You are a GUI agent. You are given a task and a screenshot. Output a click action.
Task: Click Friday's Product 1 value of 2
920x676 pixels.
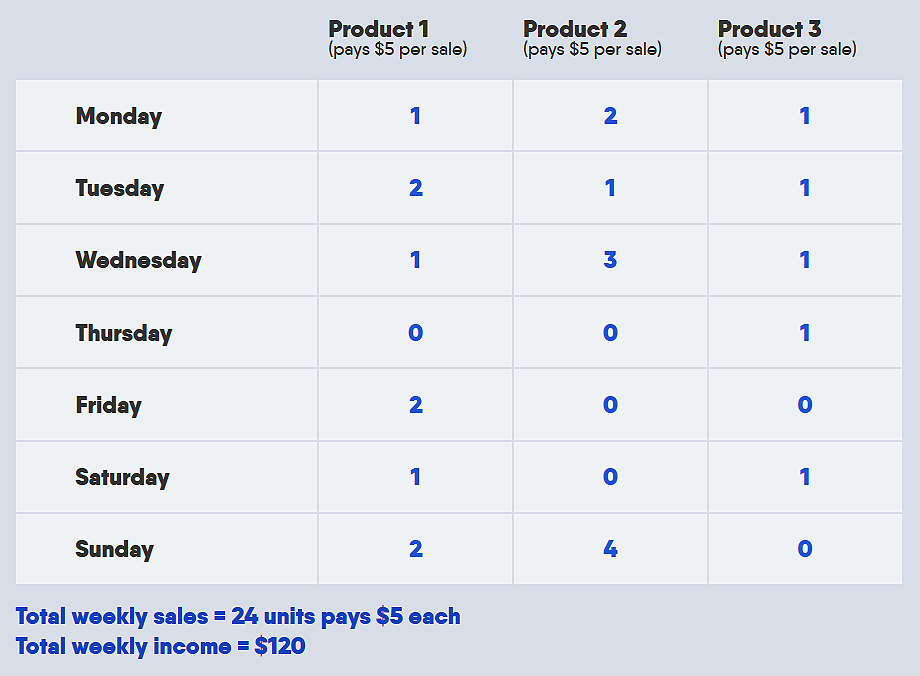pyautogui.click(x=415, y=404)
